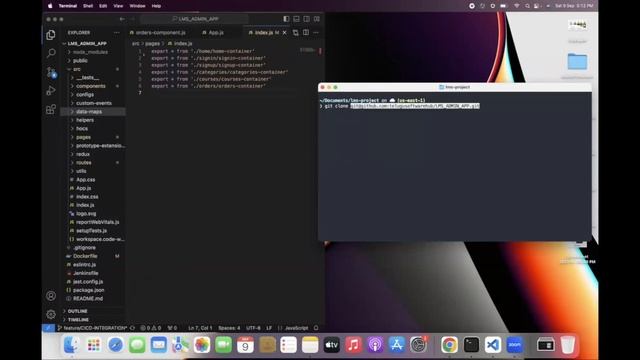Image resolution: width=640 pixels, height=360 pixels.
Task: Open errors and warnings in status bar
Action: tap(151, 328)
